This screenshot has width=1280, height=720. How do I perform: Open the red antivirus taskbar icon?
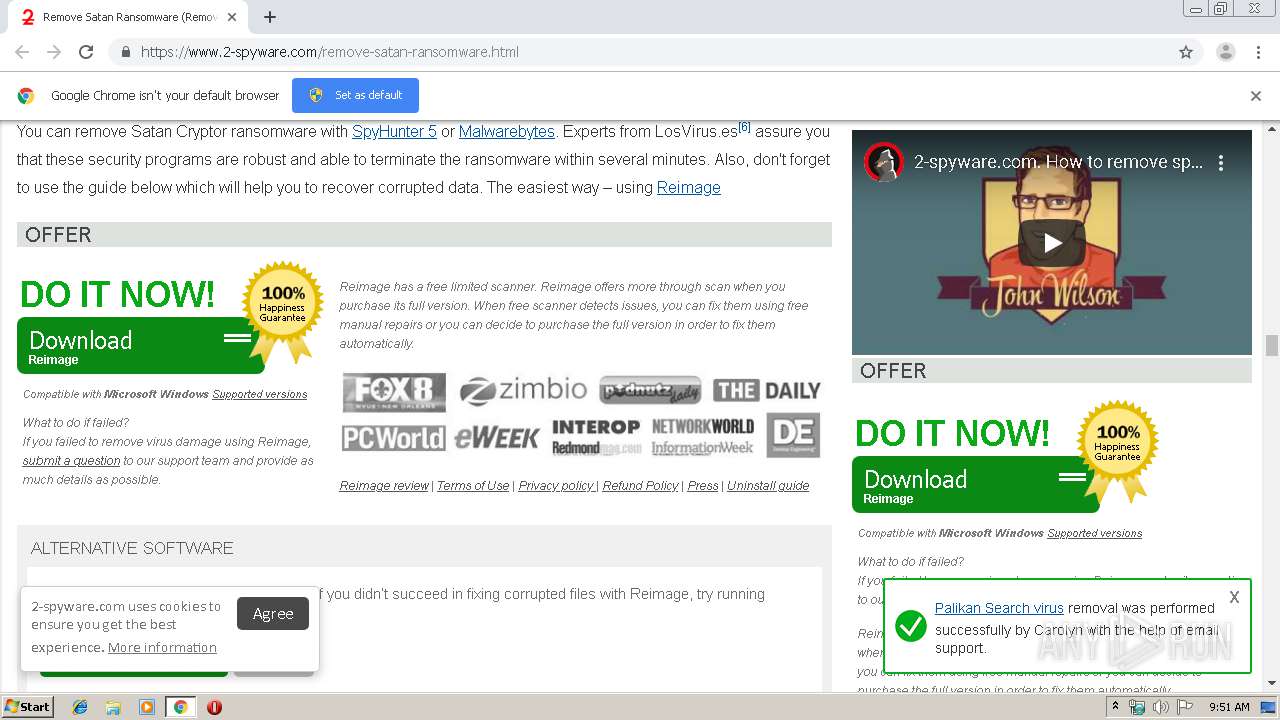(x=214, y=707)
